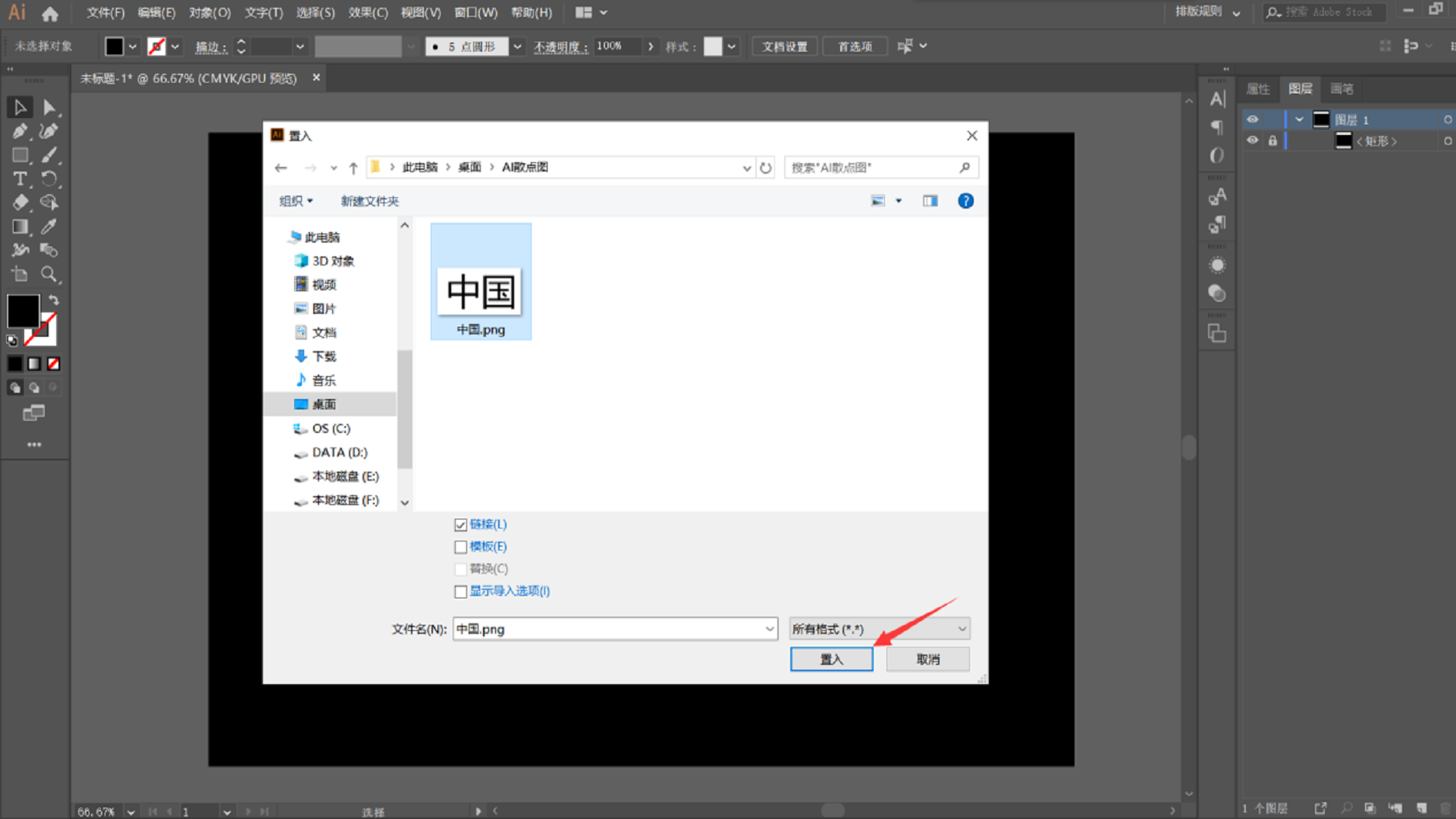
Task: Click the help question mark icon
Action: pos(965,201)
